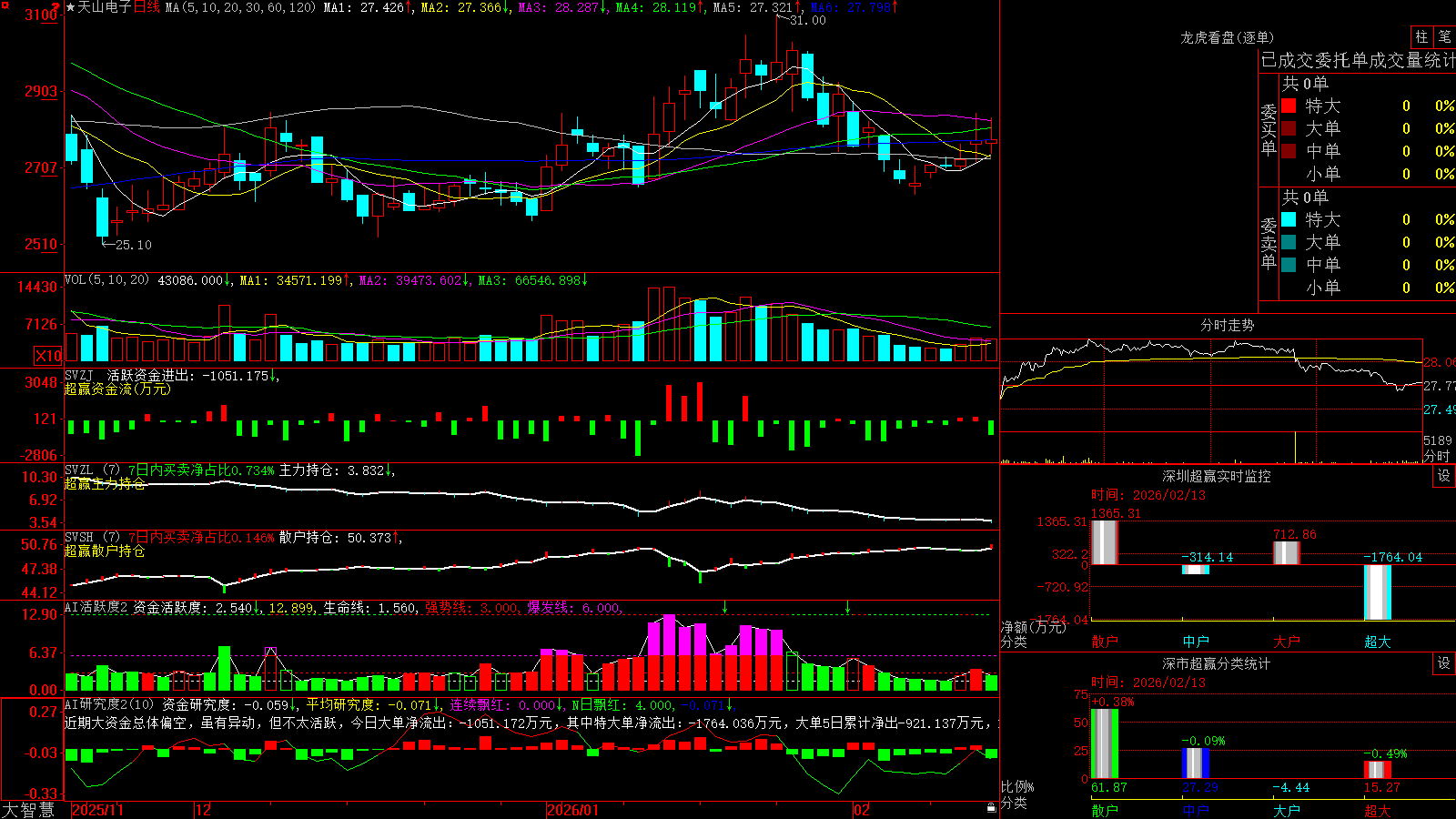Screen dimensions: 1456x819
Task: Click the teal 大单 swatch under 委卖单
Action: [x=1289, y=242]
